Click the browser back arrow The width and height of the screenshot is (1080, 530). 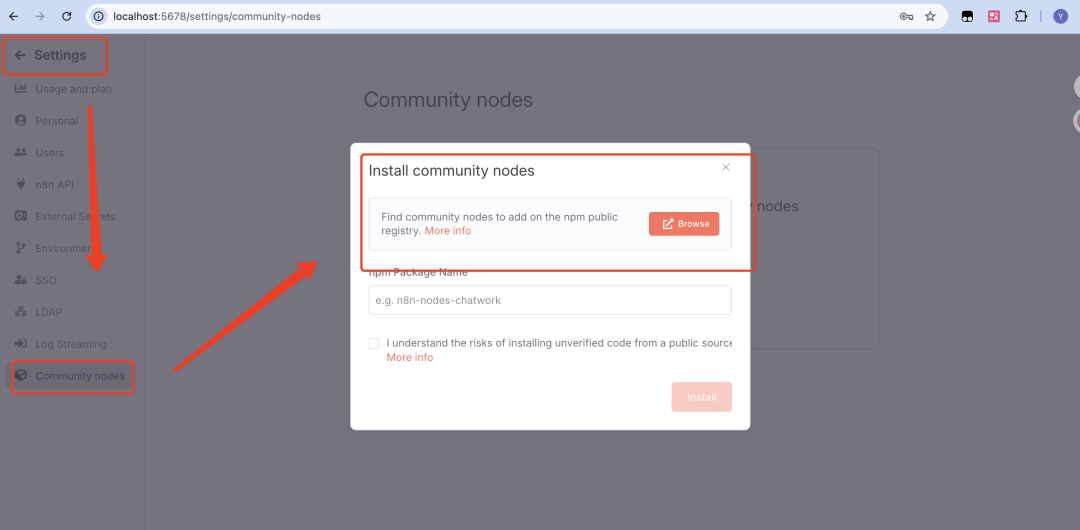tap(13, 16)
